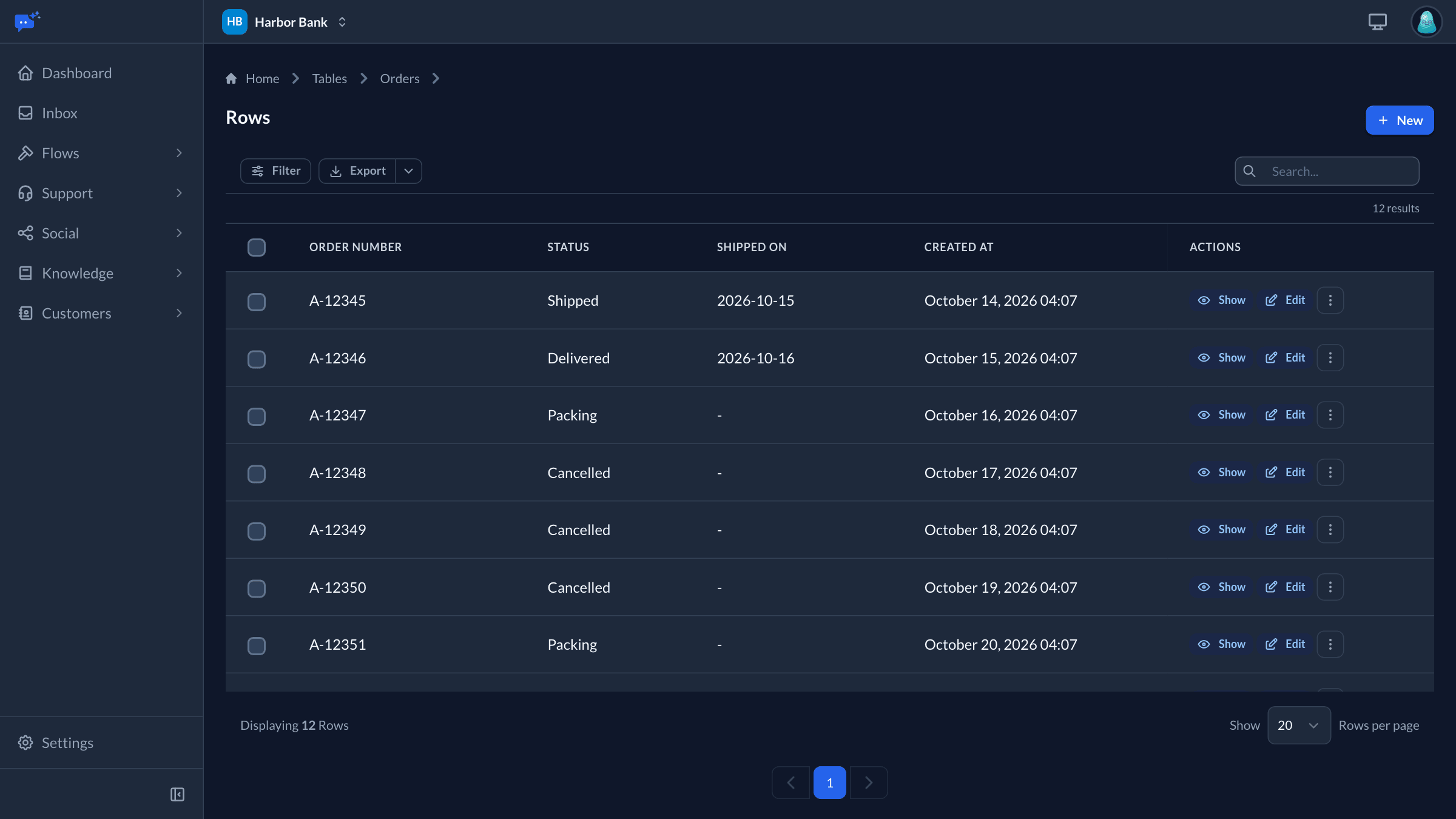The height and width of the screenshot is (819, 1456).
Task: Open the Export options dropdown arrow
Action: coord(409,171)
